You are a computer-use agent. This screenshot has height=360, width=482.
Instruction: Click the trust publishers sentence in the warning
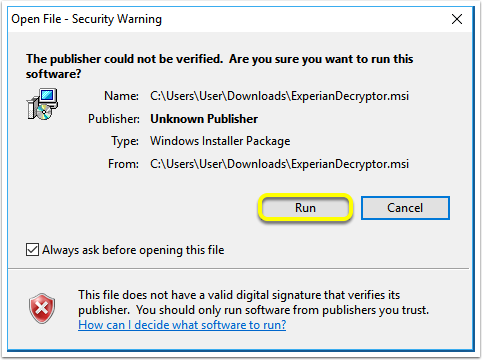[x=282, y=310]
